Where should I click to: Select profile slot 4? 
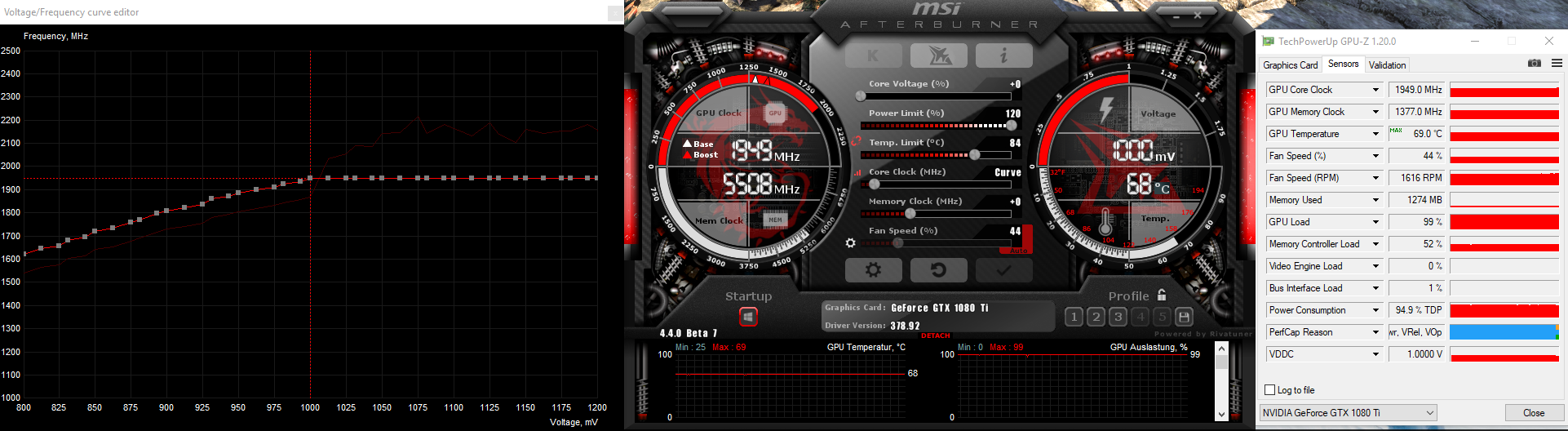1140,317
